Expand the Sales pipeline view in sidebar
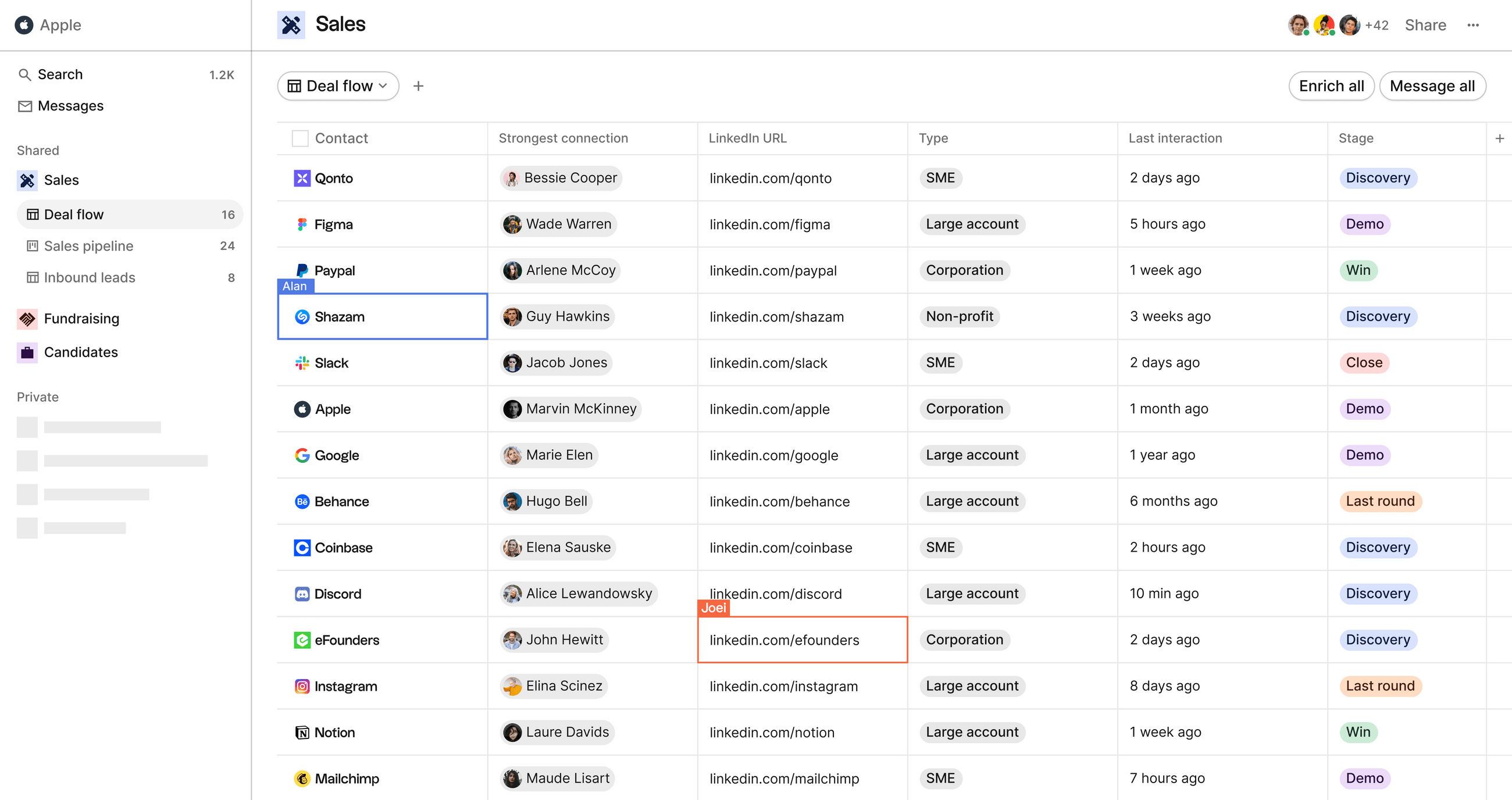The height and width of the screenshot is (800, 1512). [x=88, y=246]
